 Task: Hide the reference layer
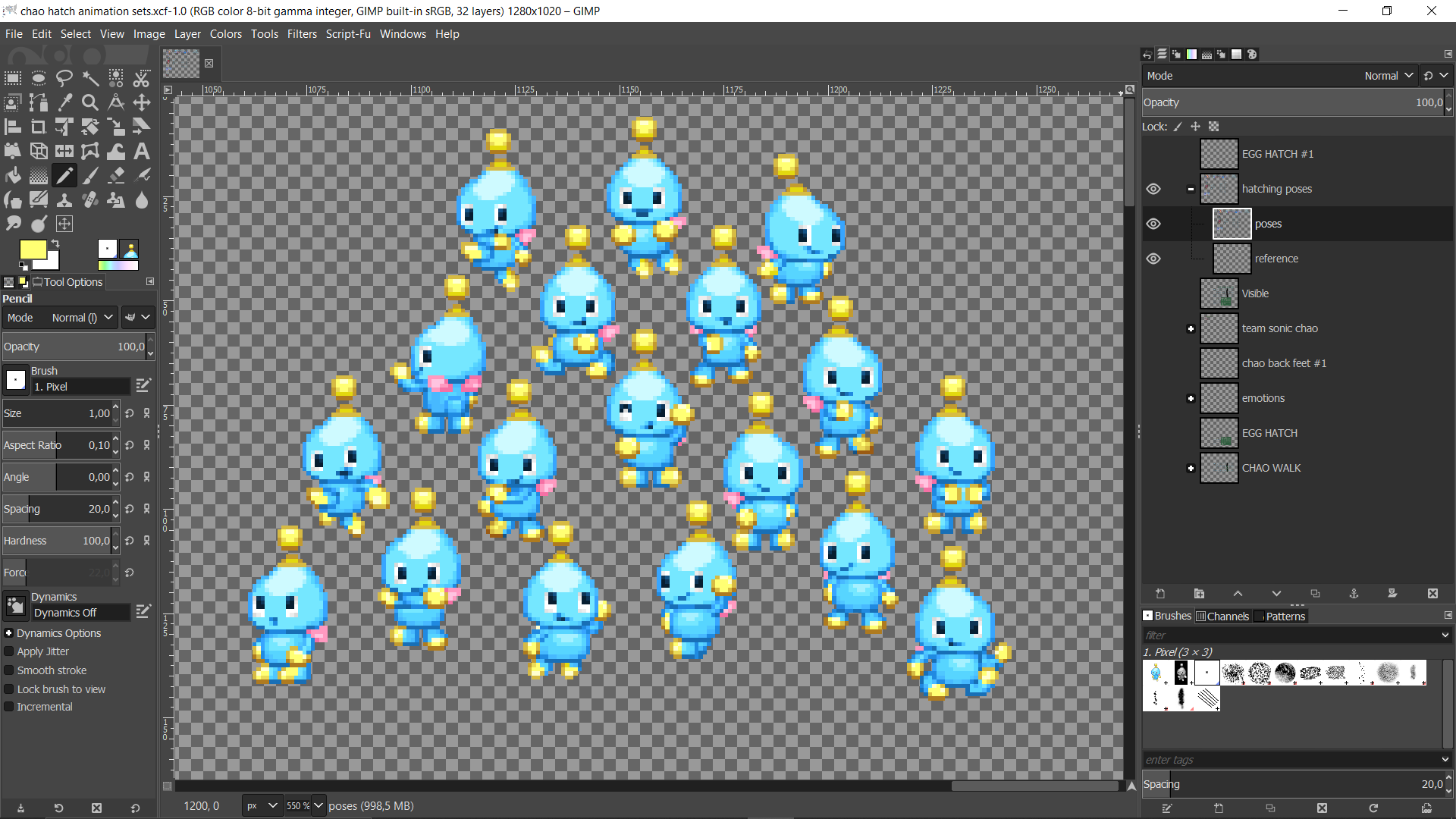(1153, 259)
